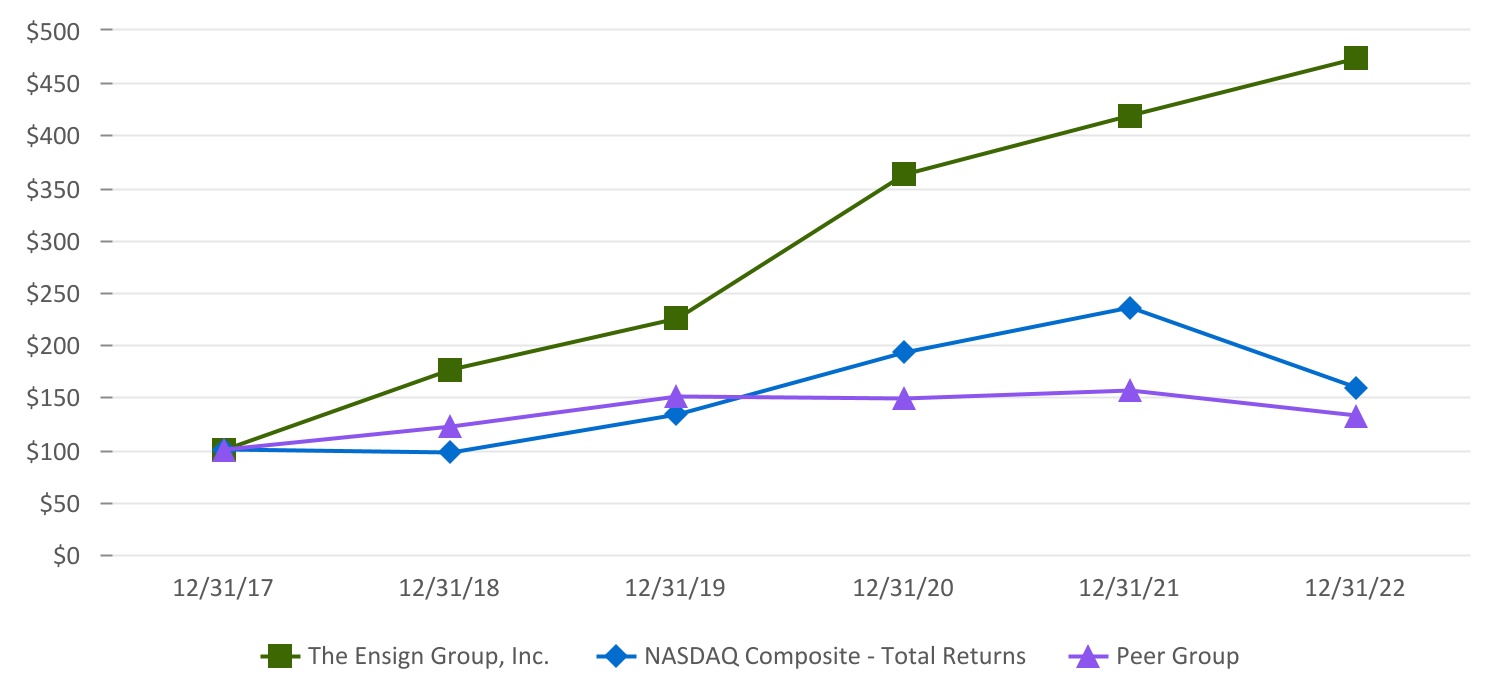Click the 12/31/20 x-axis date label
The width and height of the screenshot is (1500, 700).
click(x=904, y=588)
